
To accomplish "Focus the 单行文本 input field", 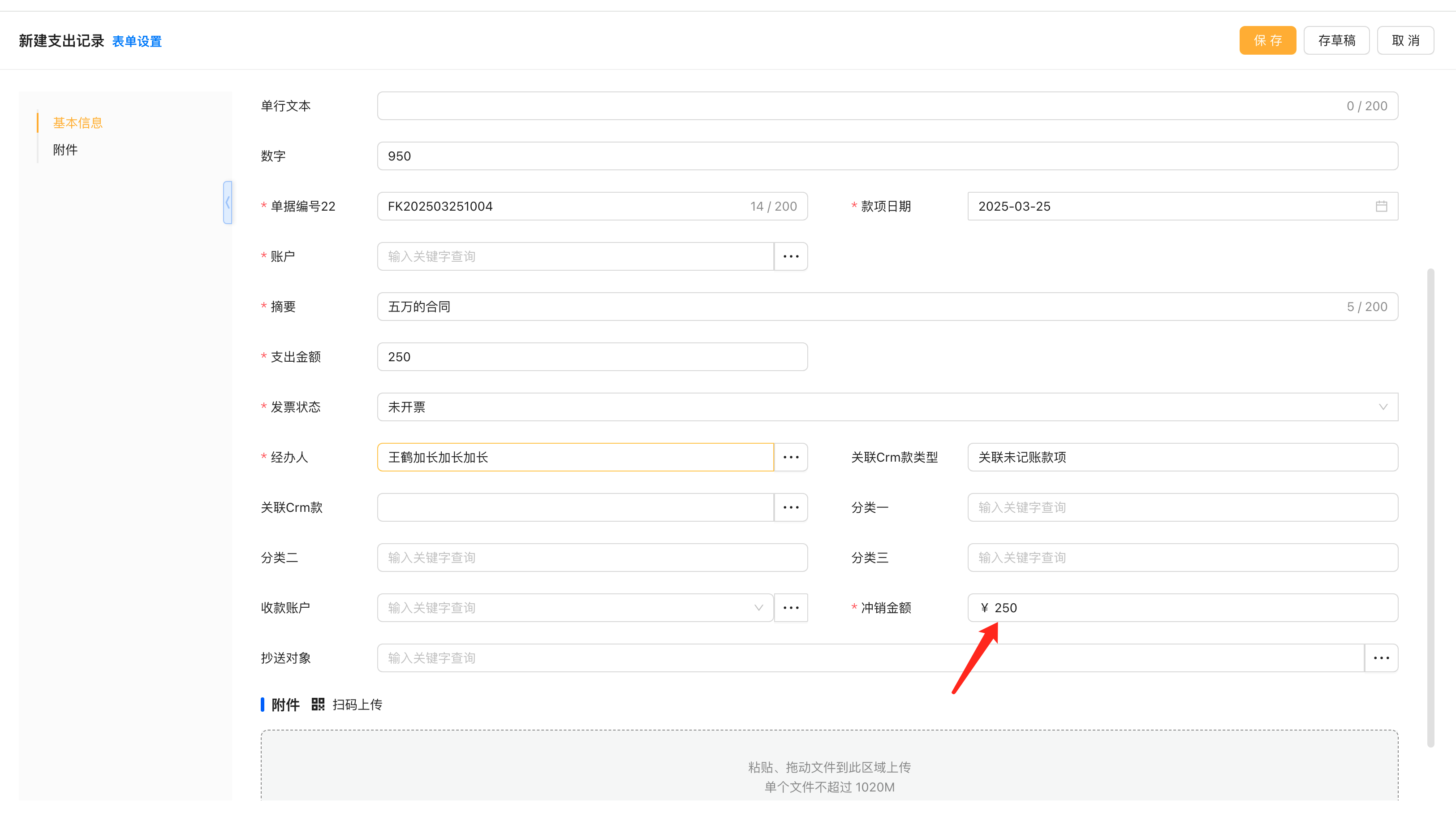I will click(x=888, y=106).
